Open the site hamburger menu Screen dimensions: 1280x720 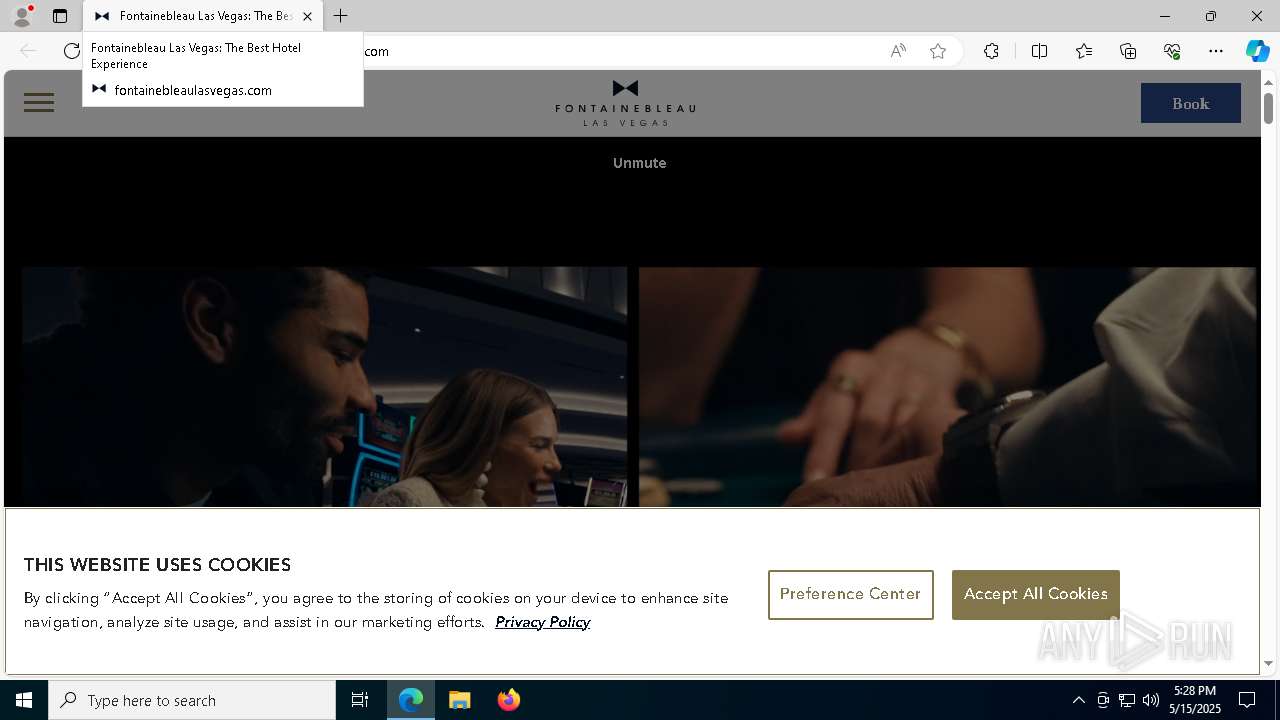point(39,102)
